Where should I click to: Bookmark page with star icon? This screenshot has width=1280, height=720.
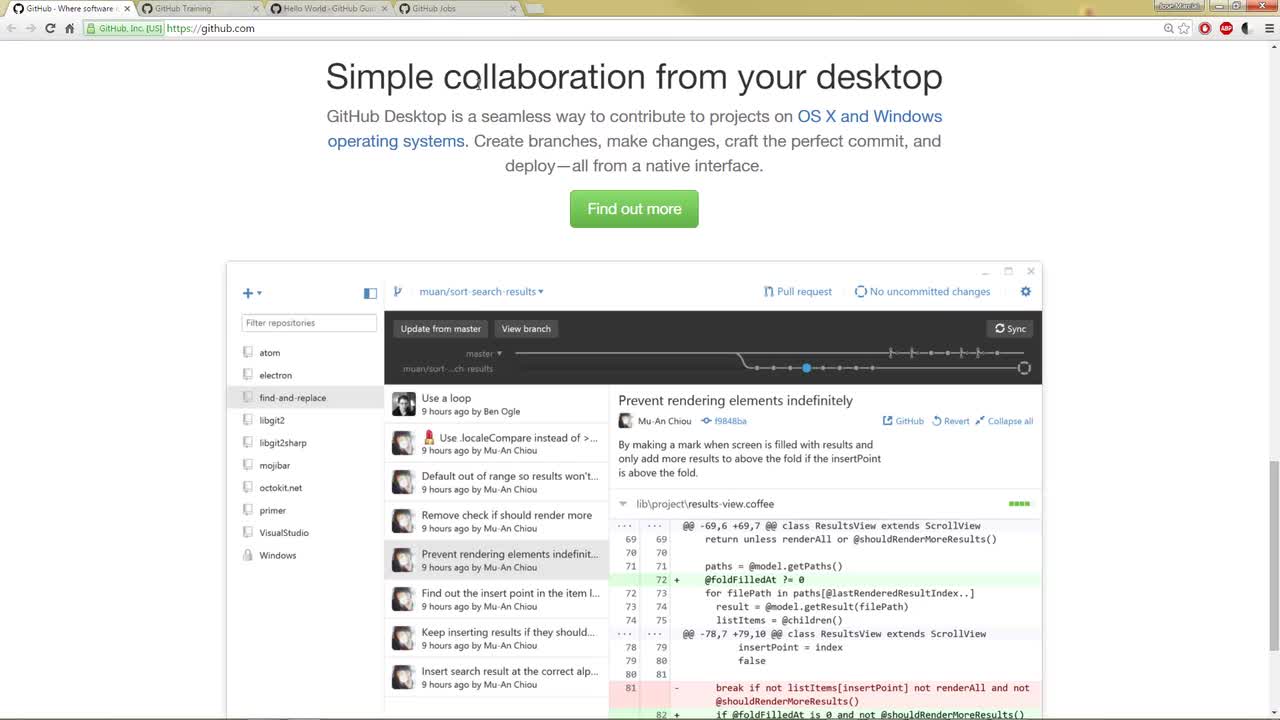point(1185,28)
